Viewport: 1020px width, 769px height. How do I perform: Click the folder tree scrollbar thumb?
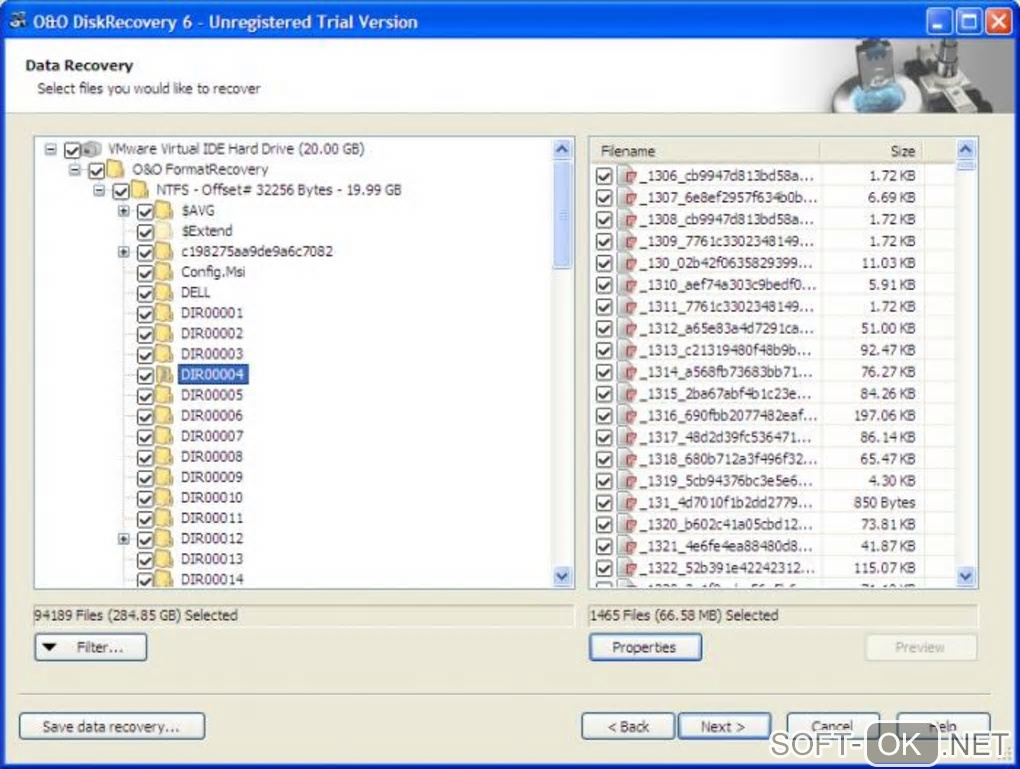[x=562, y=215]
